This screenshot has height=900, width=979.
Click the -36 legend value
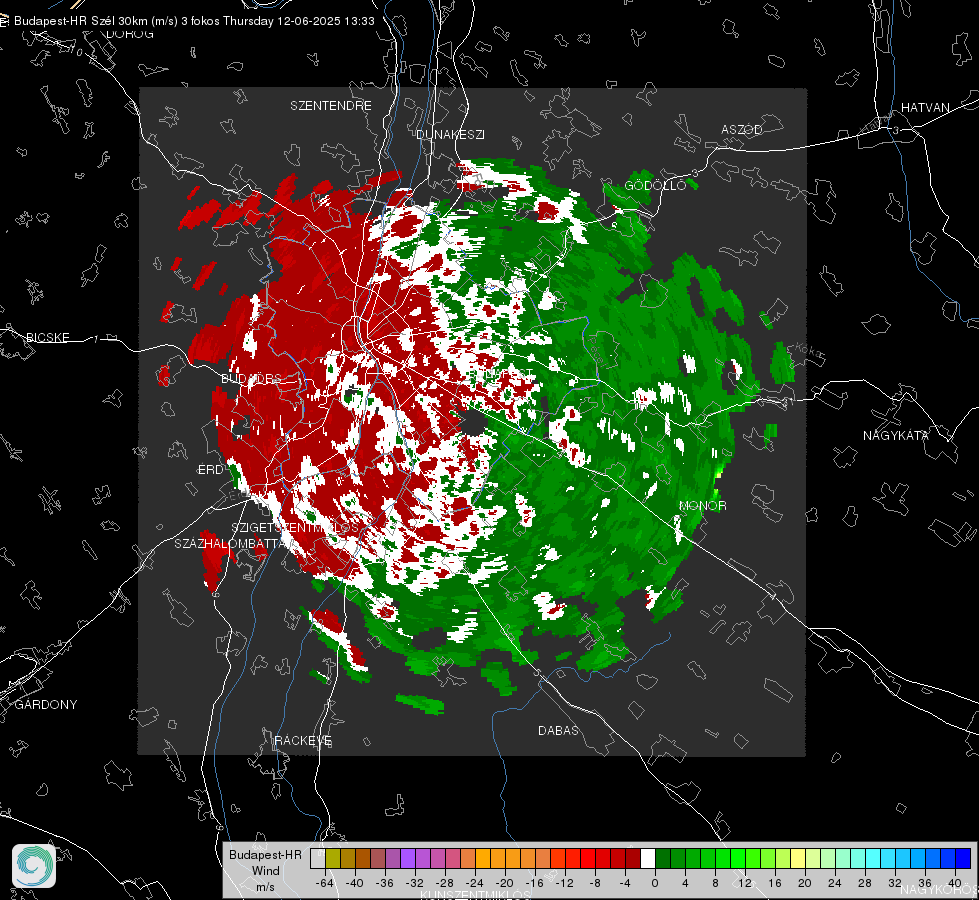tap(385, 883)
